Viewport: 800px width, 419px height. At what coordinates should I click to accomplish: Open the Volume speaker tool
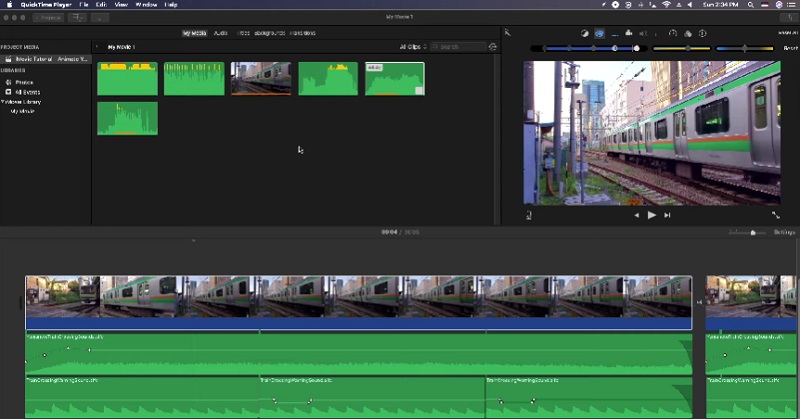pyautogui.click(x=643, y=33)
